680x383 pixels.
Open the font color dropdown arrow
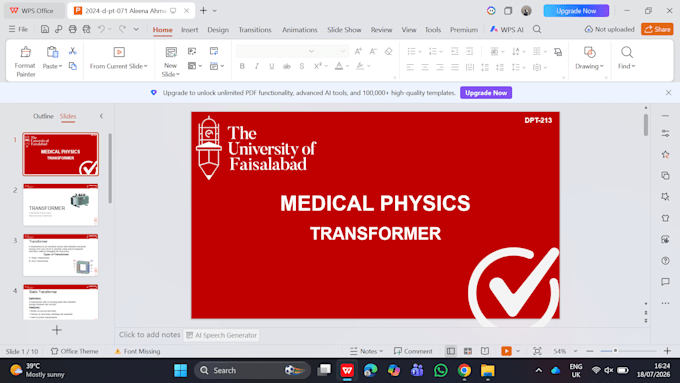coord(347,66)
